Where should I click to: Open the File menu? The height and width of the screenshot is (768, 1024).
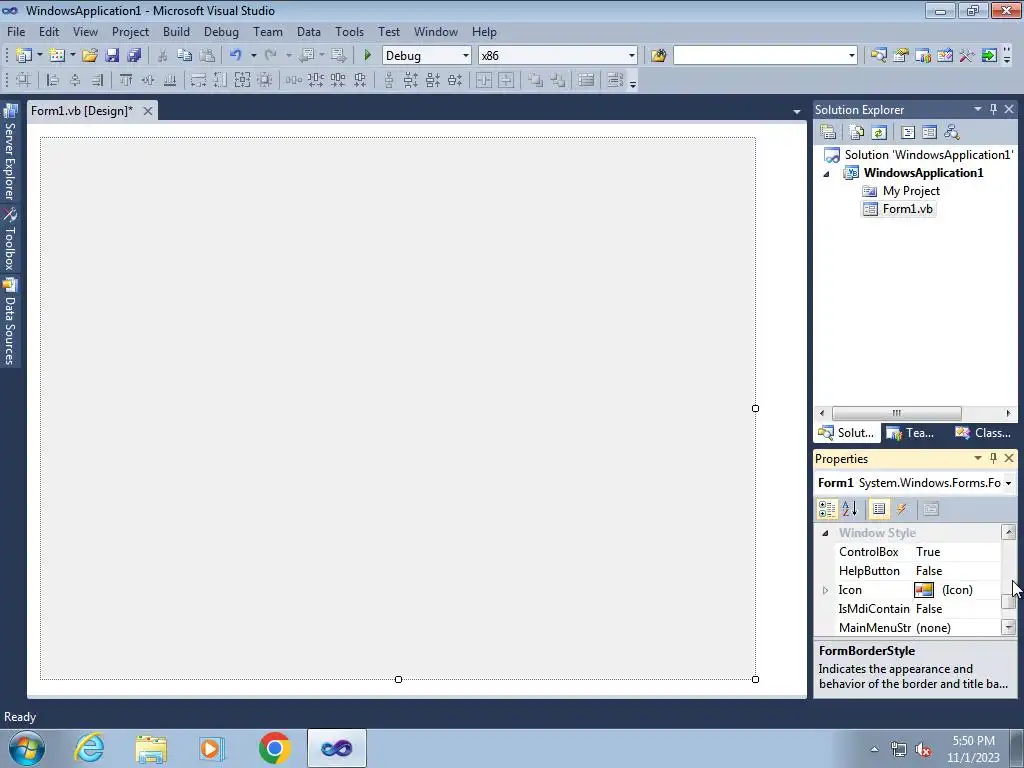point(16,31)
